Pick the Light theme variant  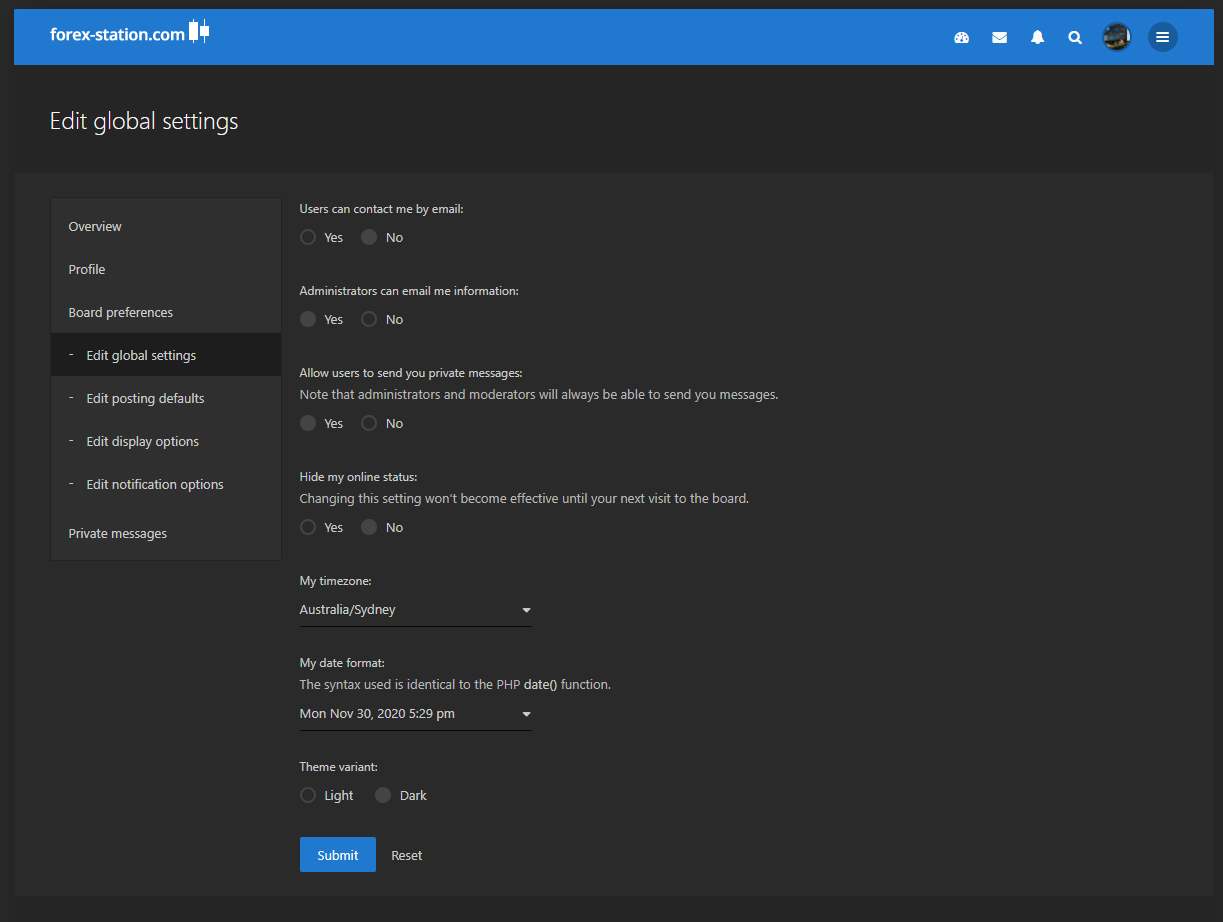pos(308,796)
